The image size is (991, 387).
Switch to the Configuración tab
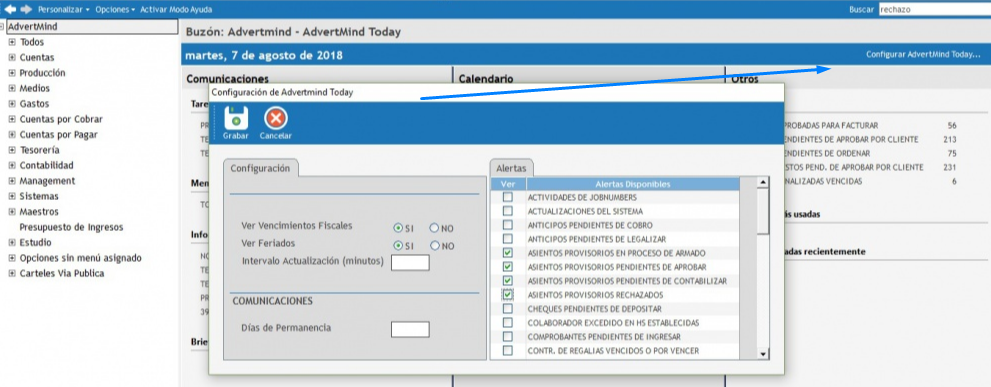(x=260, y=168)
